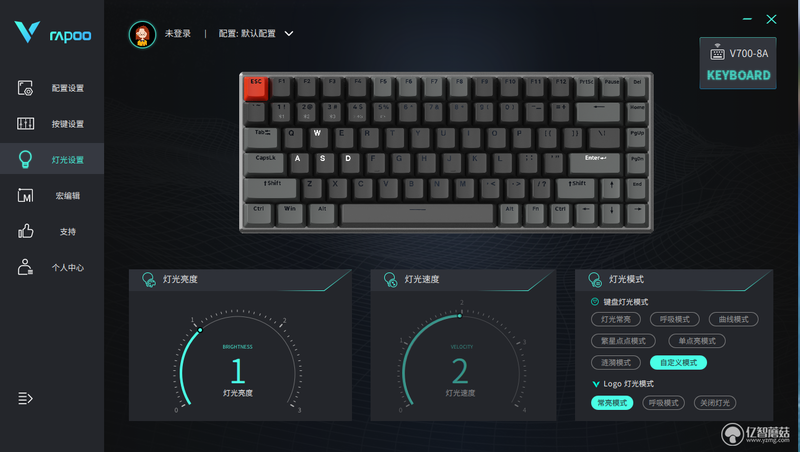Click the 按键设置 key settings icon
This screenshot has height=452, width=800.
(25, 123)
